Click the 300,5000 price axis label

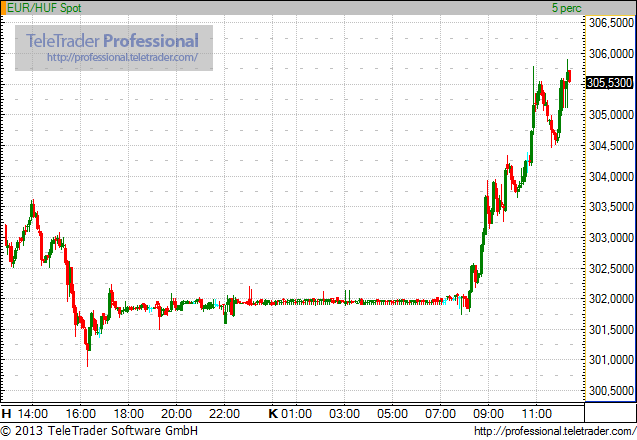pos(611,391)
